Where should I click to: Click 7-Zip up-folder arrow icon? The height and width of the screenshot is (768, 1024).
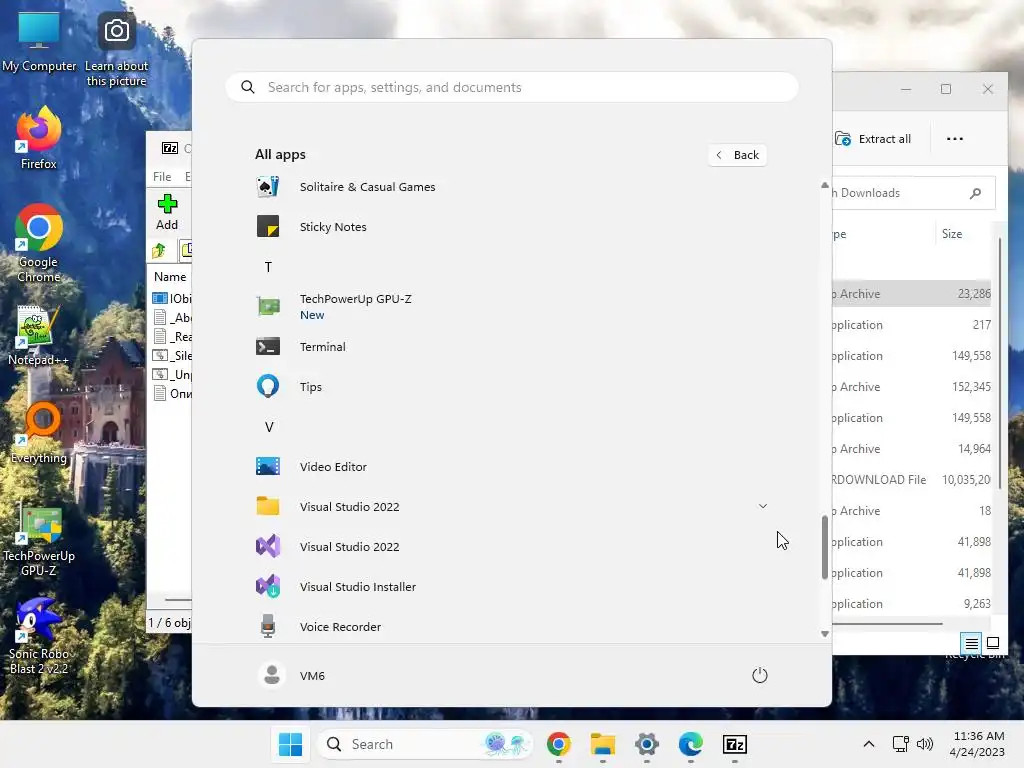coord(159,251)
